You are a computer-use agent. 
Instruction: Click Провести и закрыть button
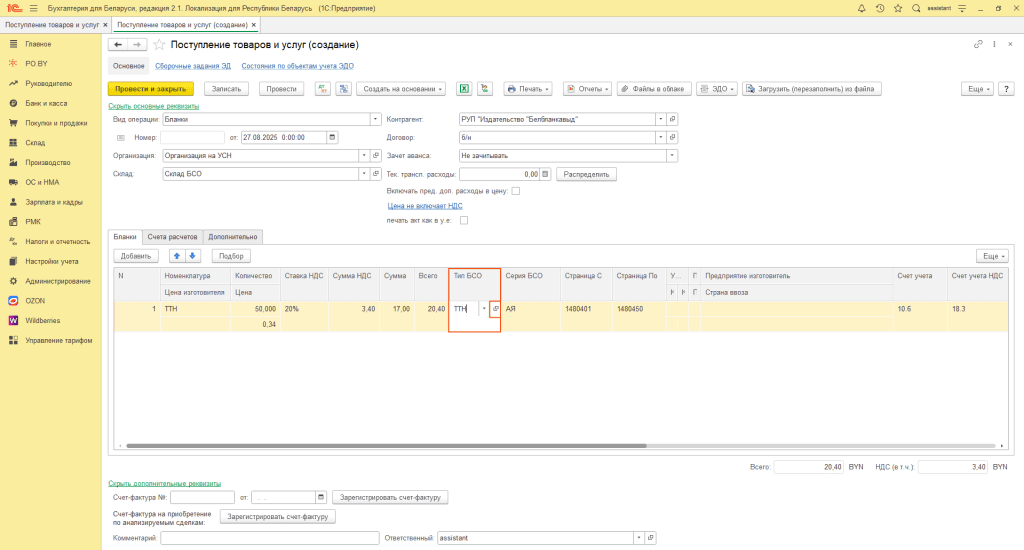click(151, 89)
